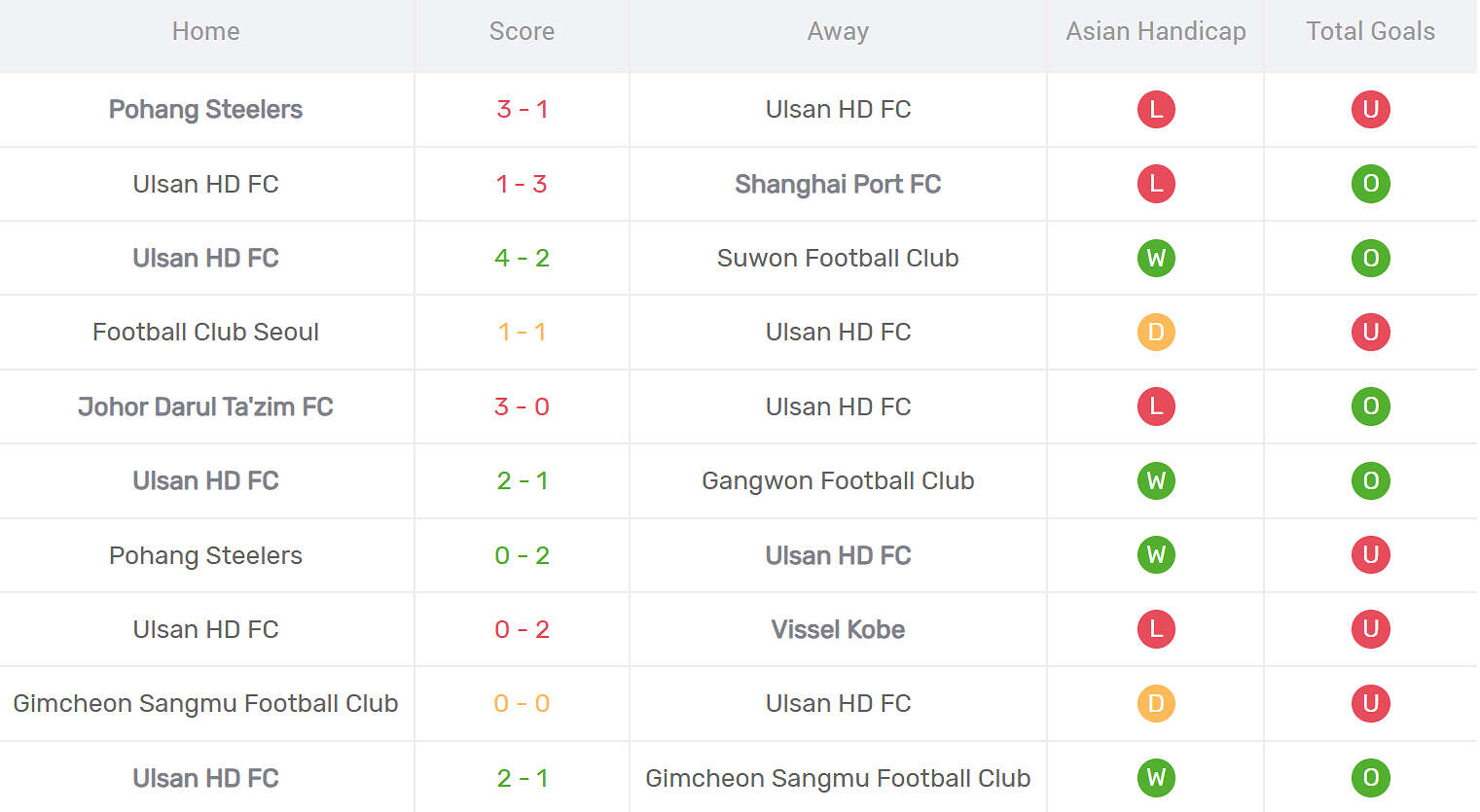This screenshot has height=812, width=1480.
Task: Open the Johor Darul Ta'zim FC team link
Action: point(205,406)
